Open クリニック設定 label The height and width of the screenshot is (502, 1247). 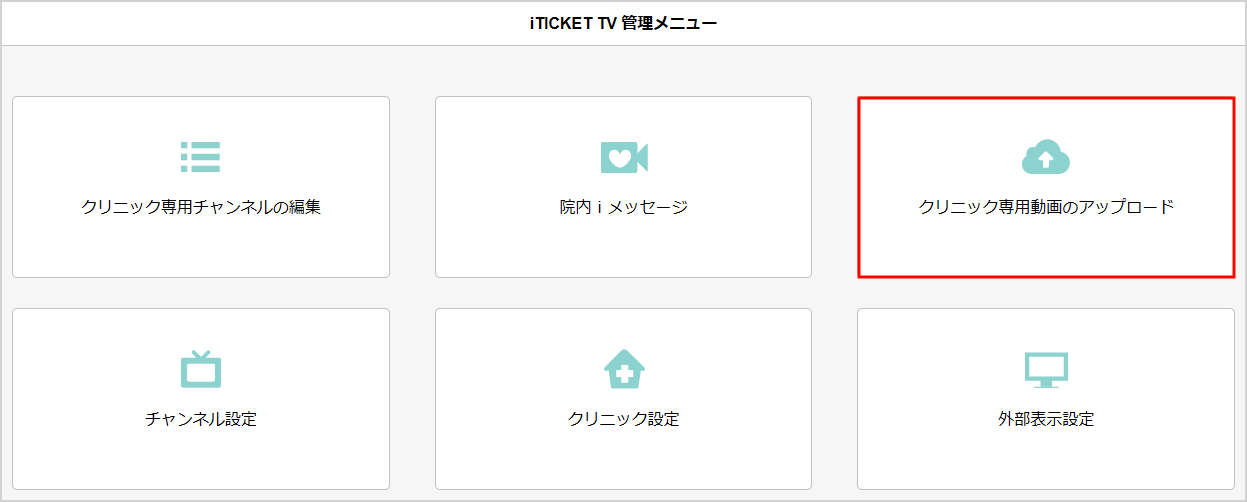624,419
